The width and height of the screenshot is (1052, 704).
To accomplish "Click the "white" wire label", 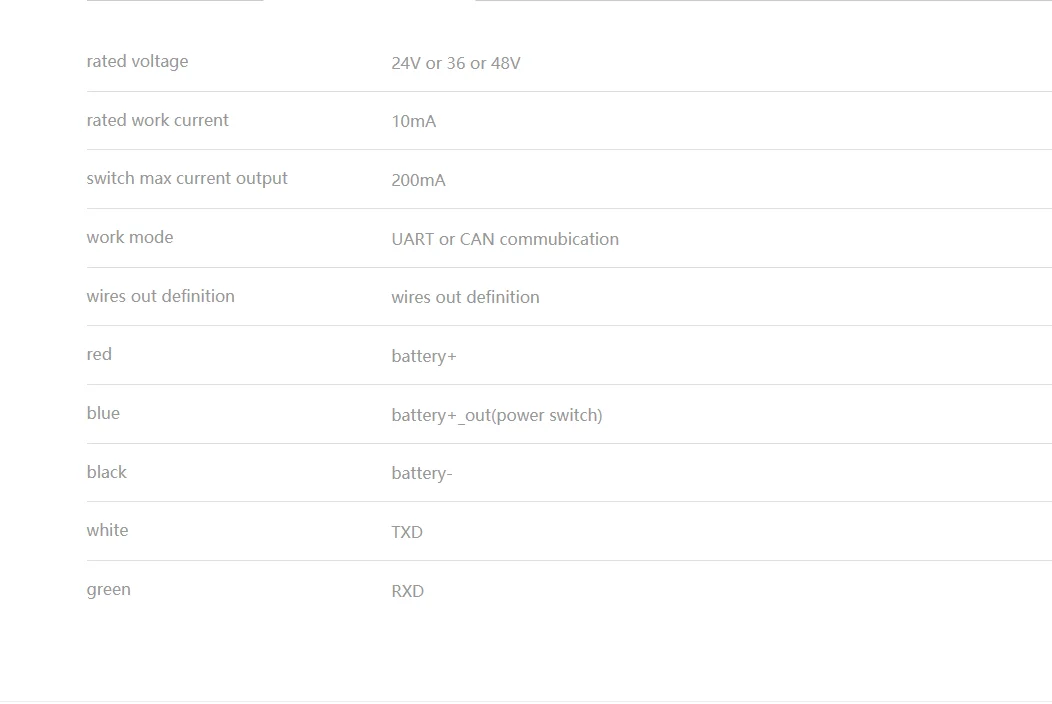I will point(107,530).
